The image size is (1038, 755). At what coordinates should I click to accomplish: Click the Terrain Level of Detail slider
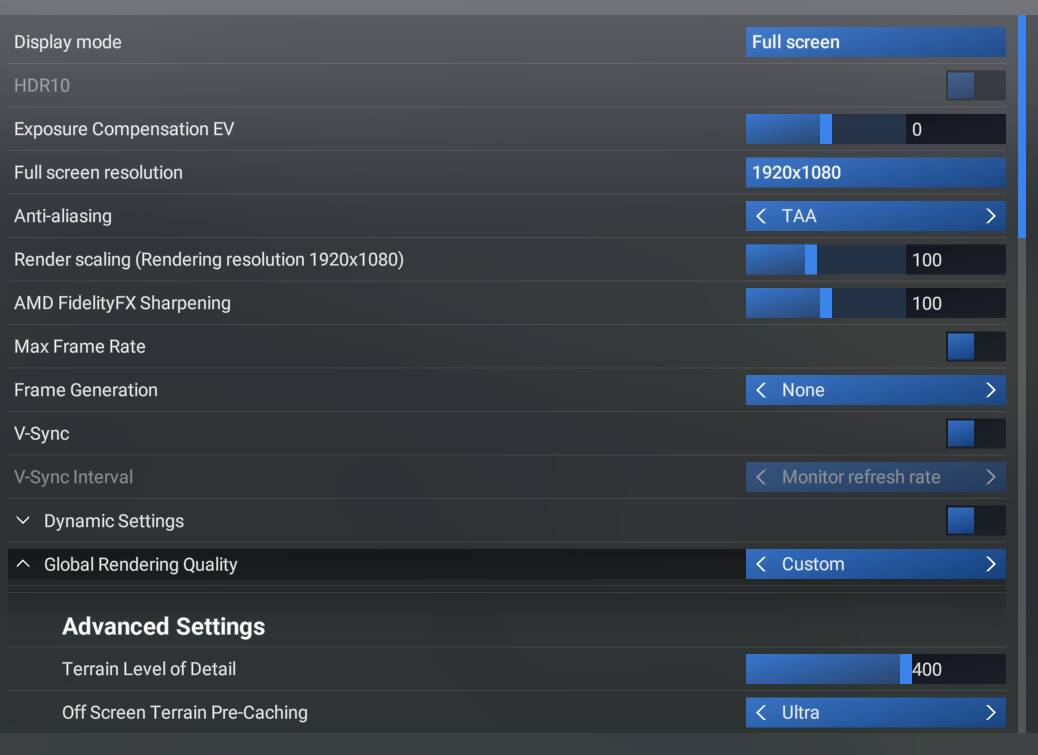(826, 669)
